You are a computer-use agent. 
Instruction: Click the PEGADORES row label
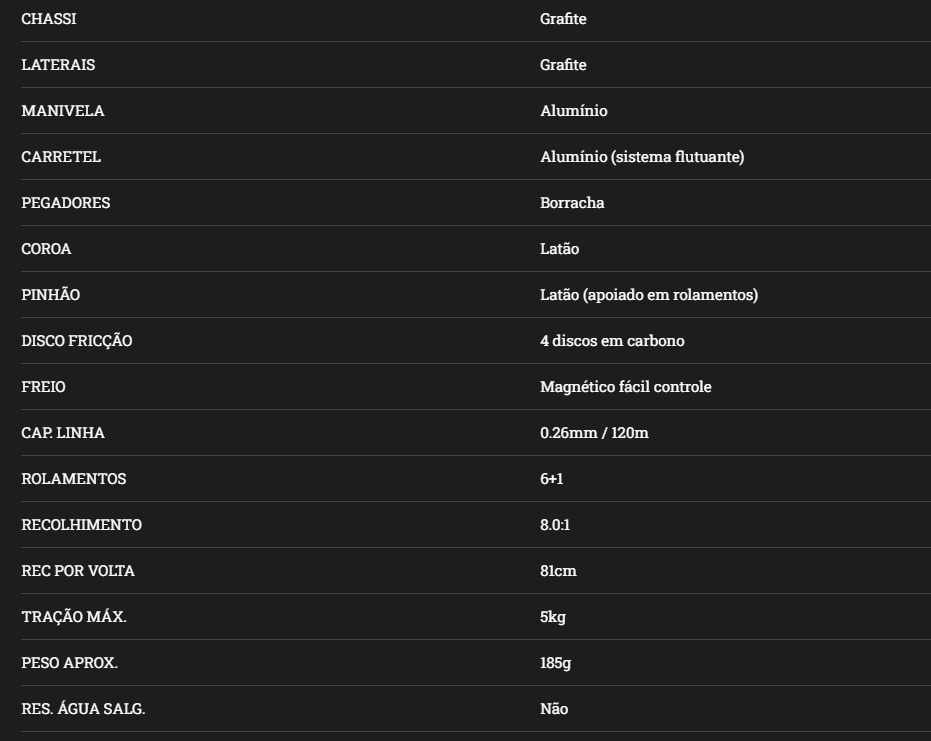click(66, 203)
